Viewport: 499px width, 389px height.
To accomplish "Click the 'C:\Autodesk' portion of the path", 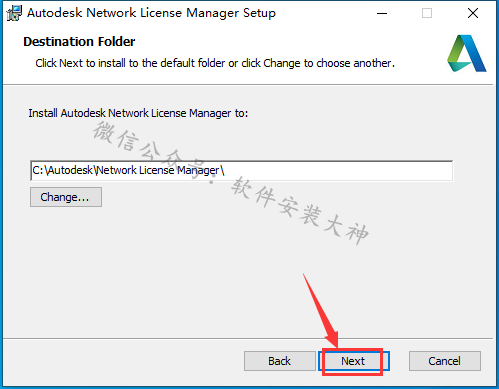I will [62, 170].
